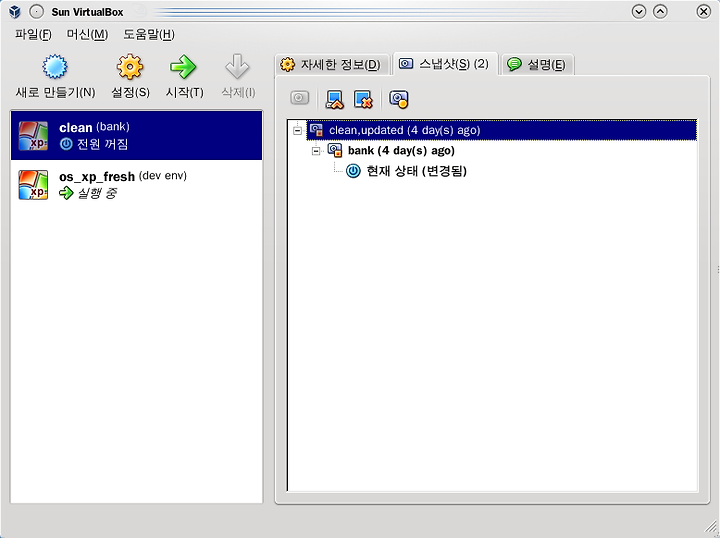This screenshot has height=538, width=720.
Task: Open the 머신(M) menu
Action: 87,34
